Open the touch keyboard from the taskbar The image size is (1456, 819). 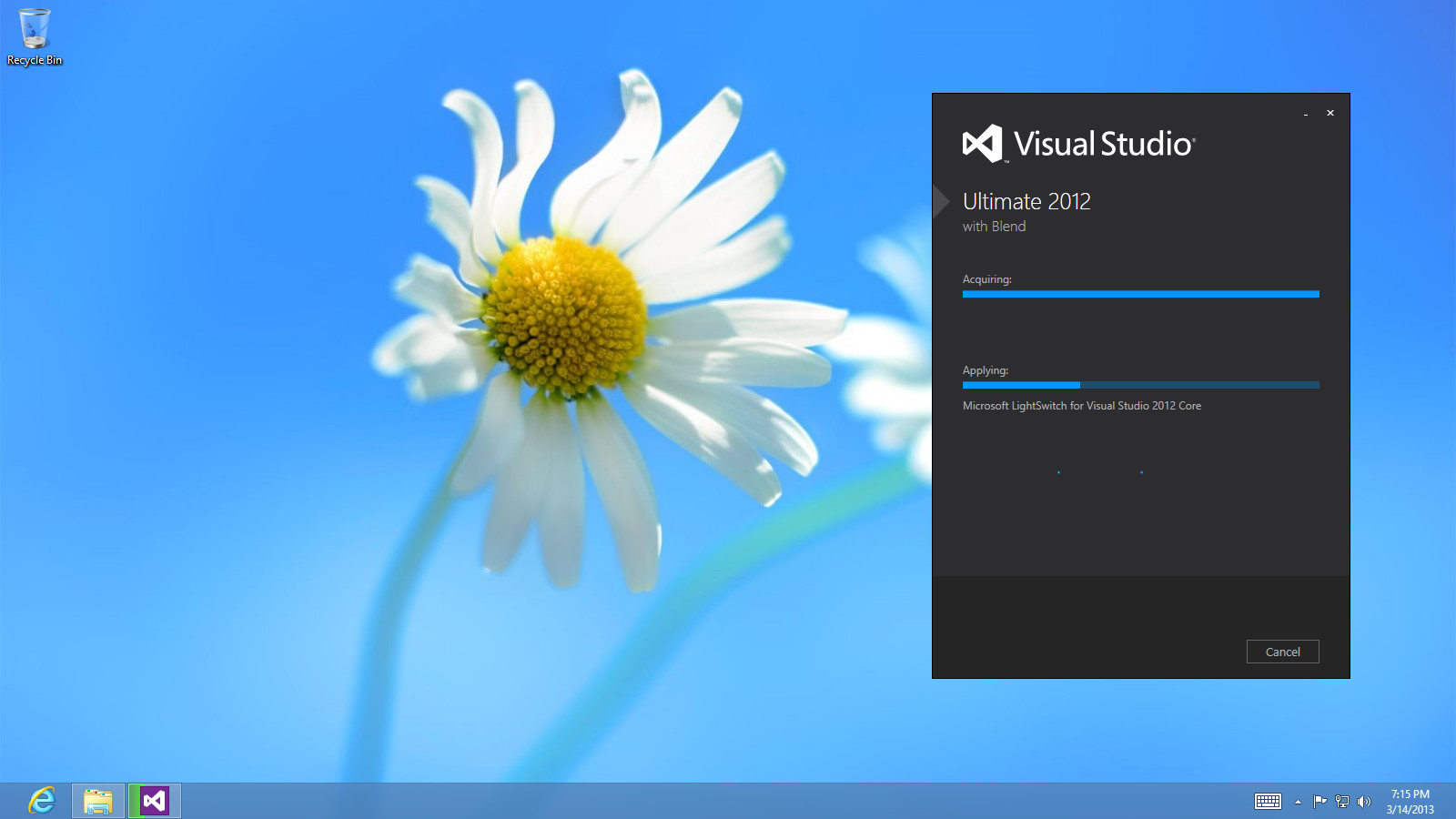[1268, 801]
